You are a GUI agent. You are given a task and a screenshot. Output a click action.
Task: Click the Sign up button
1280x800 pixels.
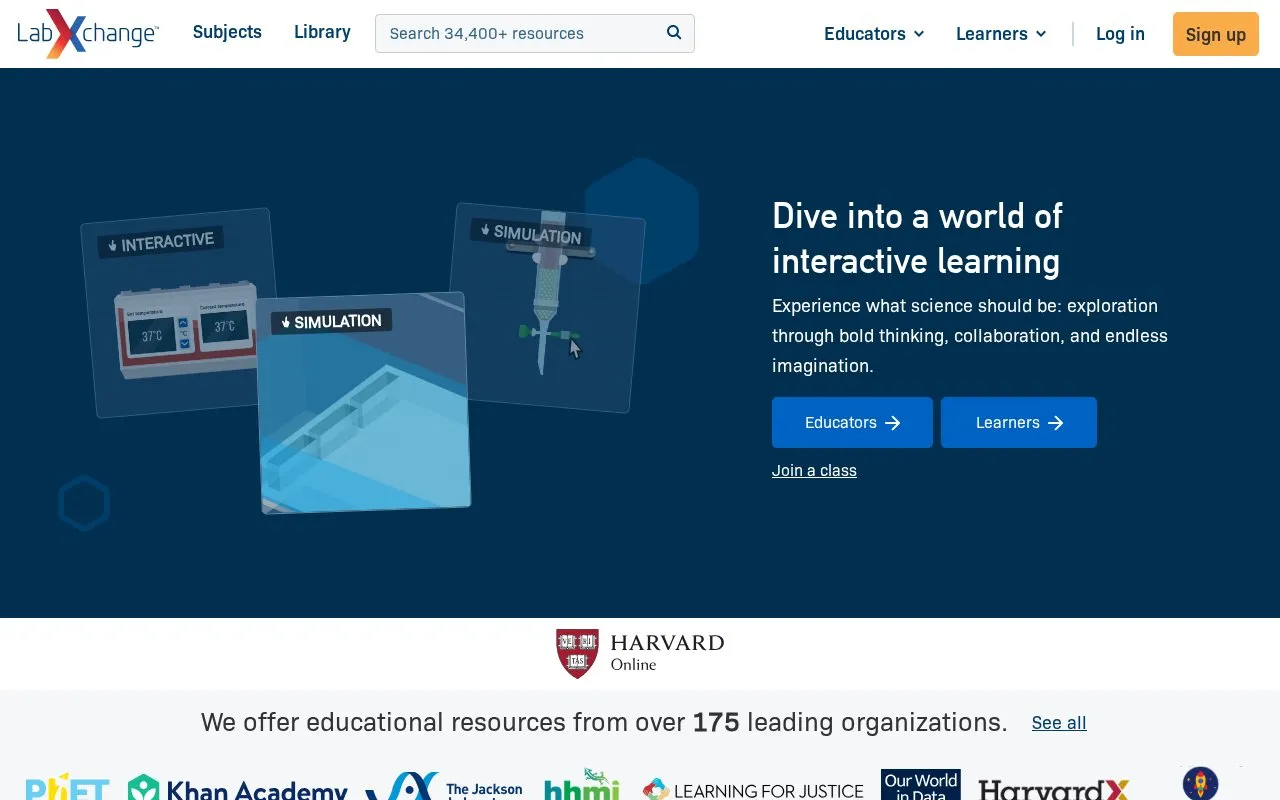click(1216, 34)
